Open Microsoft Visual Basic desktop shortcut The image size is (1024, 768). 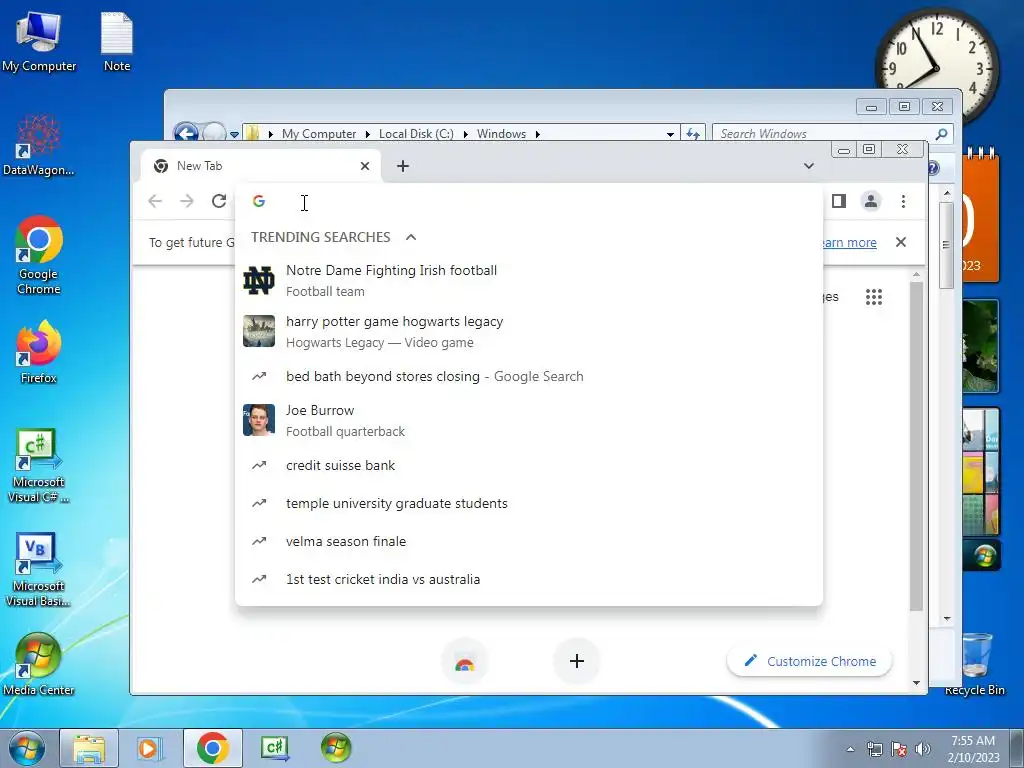pos(39,569)
